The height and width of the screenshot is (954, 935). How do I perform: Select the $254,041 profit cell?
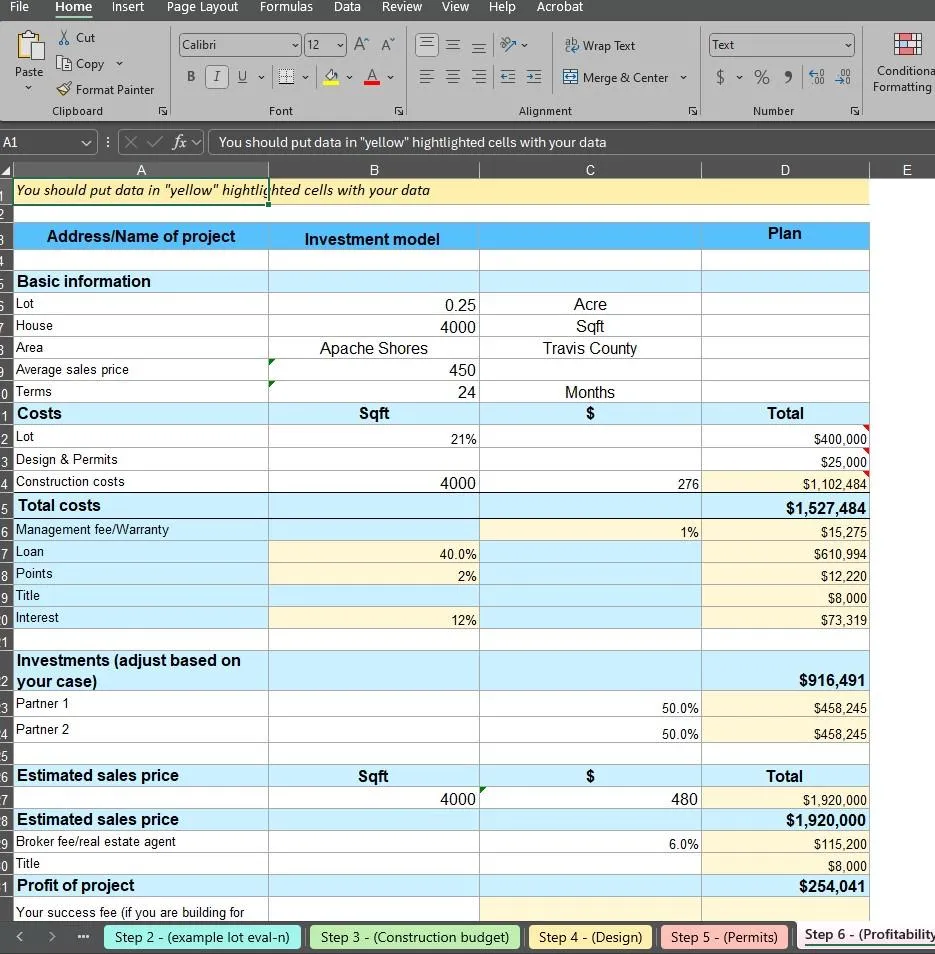(x=785, y=886)
